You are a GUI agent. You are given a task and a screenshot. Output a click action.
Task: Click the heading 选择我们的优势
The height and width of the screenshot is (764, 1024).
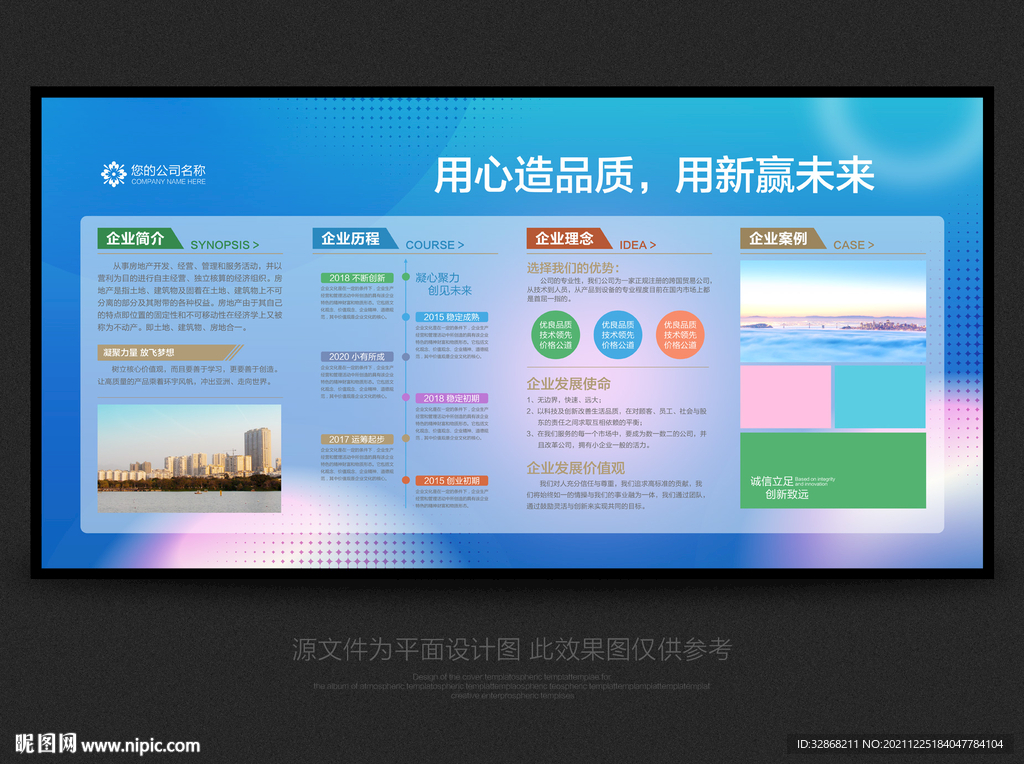tap(573, 268)
